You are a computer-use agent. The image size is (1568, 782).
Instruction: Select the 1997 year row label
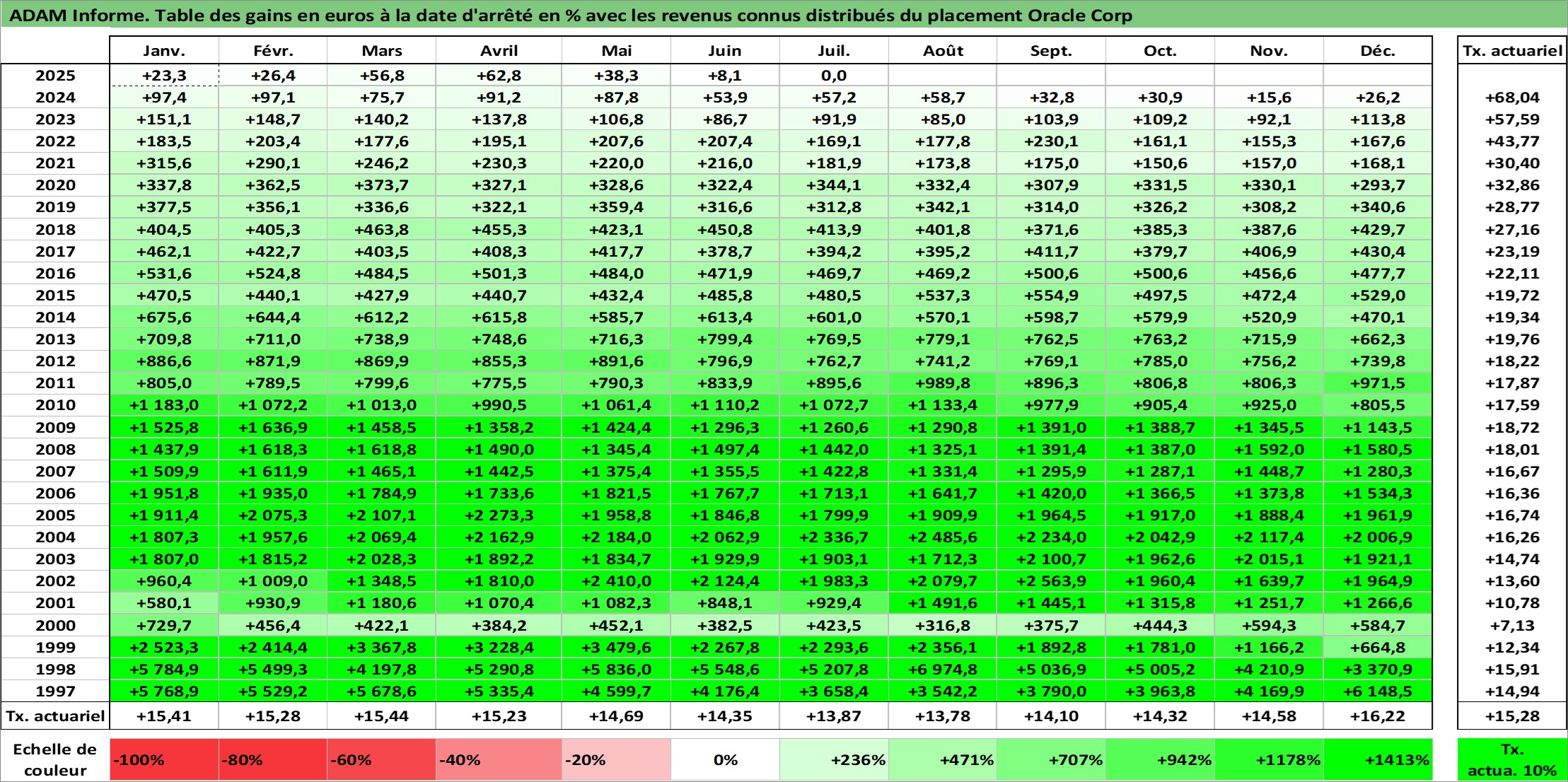55,691
